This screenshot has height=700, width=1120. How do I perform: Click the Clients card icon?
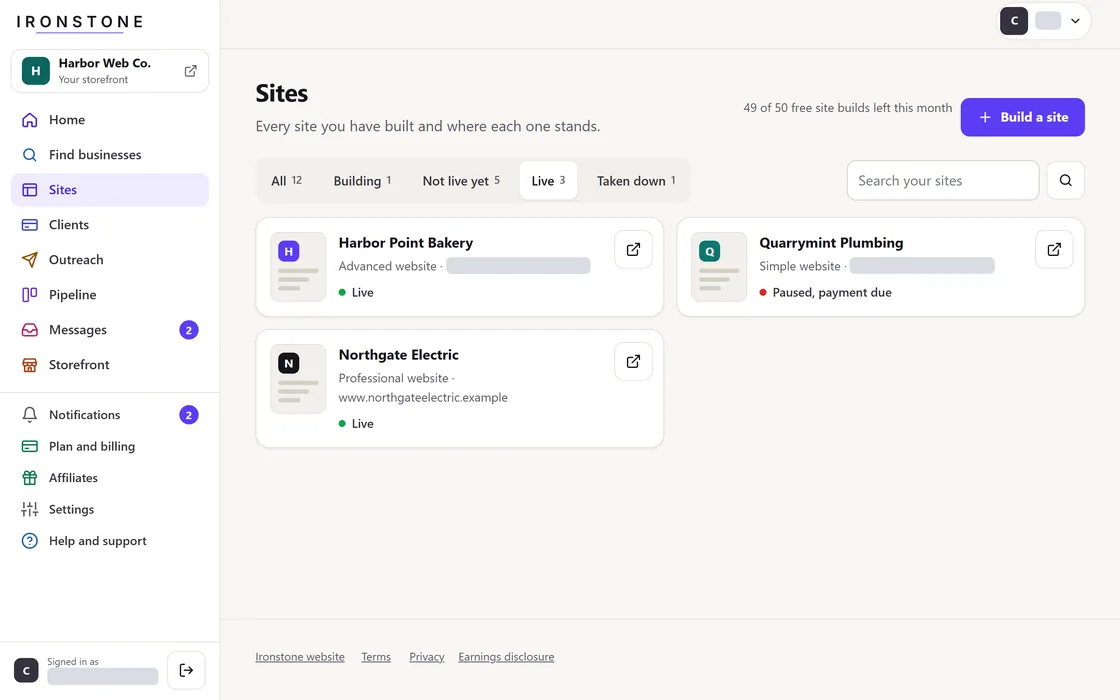click(29, 225)
